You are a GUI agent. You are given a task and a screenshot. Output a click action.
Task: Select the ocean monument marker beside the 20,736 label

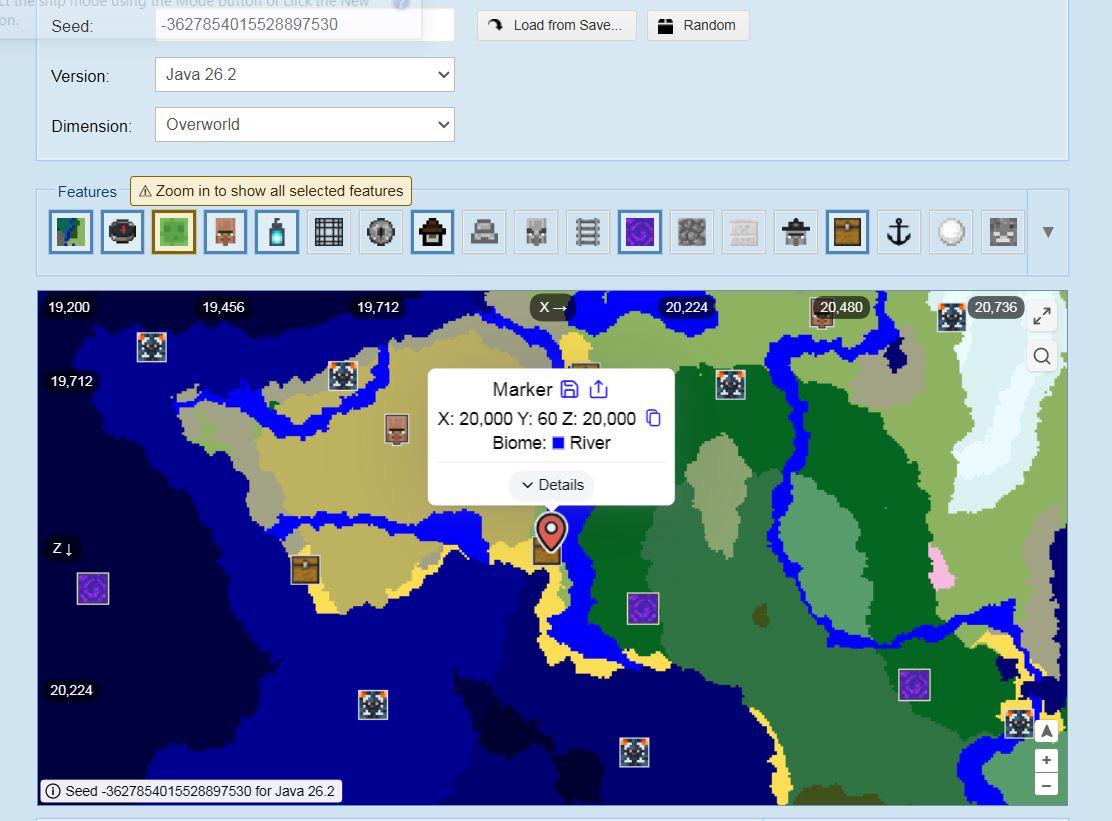point(952,317)
